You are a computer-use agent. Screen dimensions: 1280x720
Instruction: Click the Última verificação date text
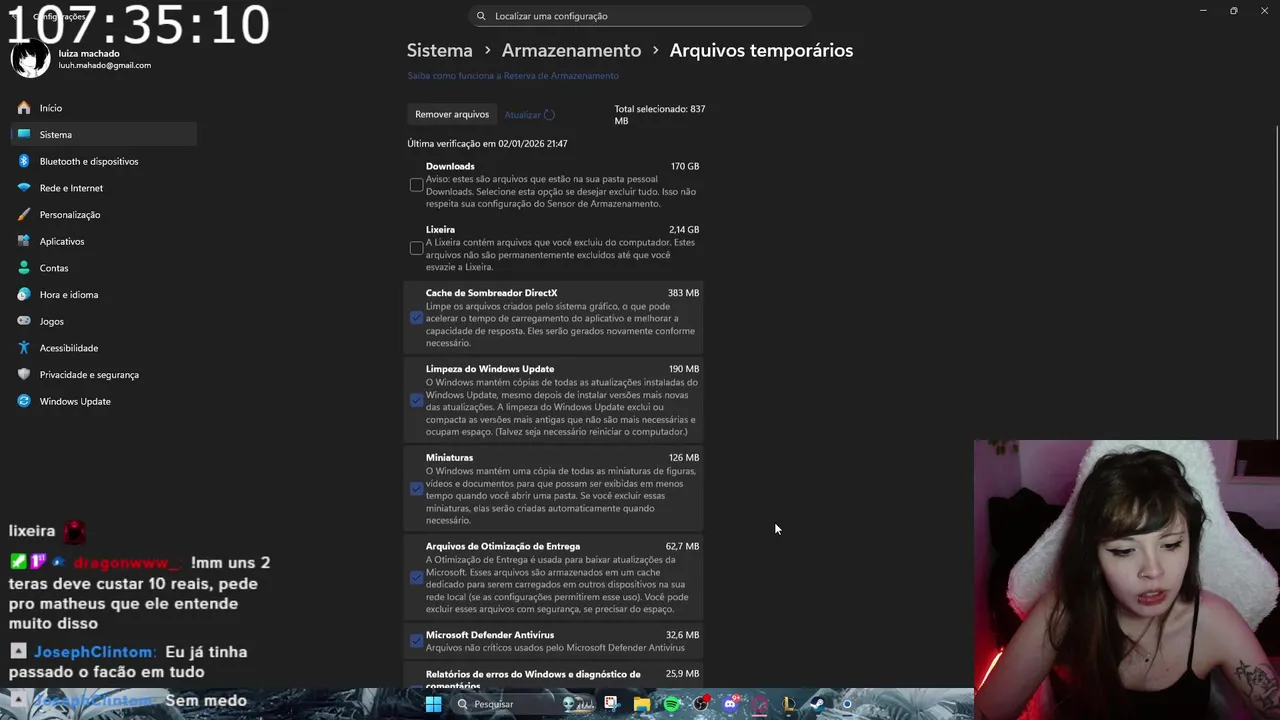coord(487,144)
